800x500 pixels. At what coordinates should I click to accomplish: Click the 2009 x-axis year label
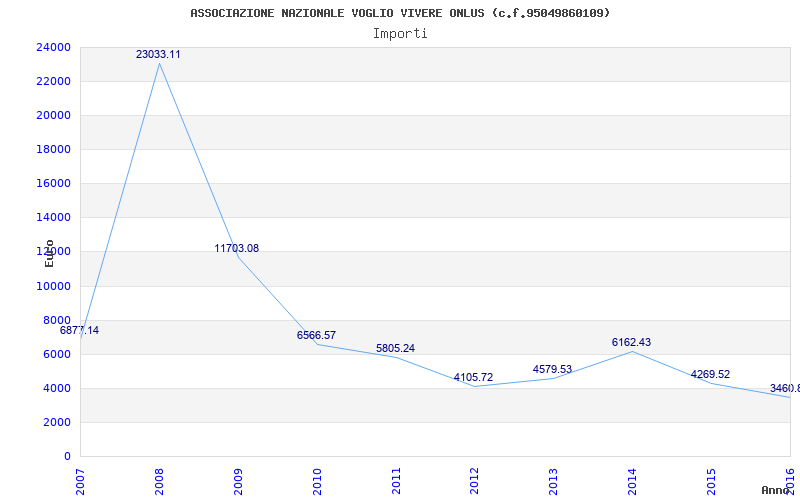point(238,482)
